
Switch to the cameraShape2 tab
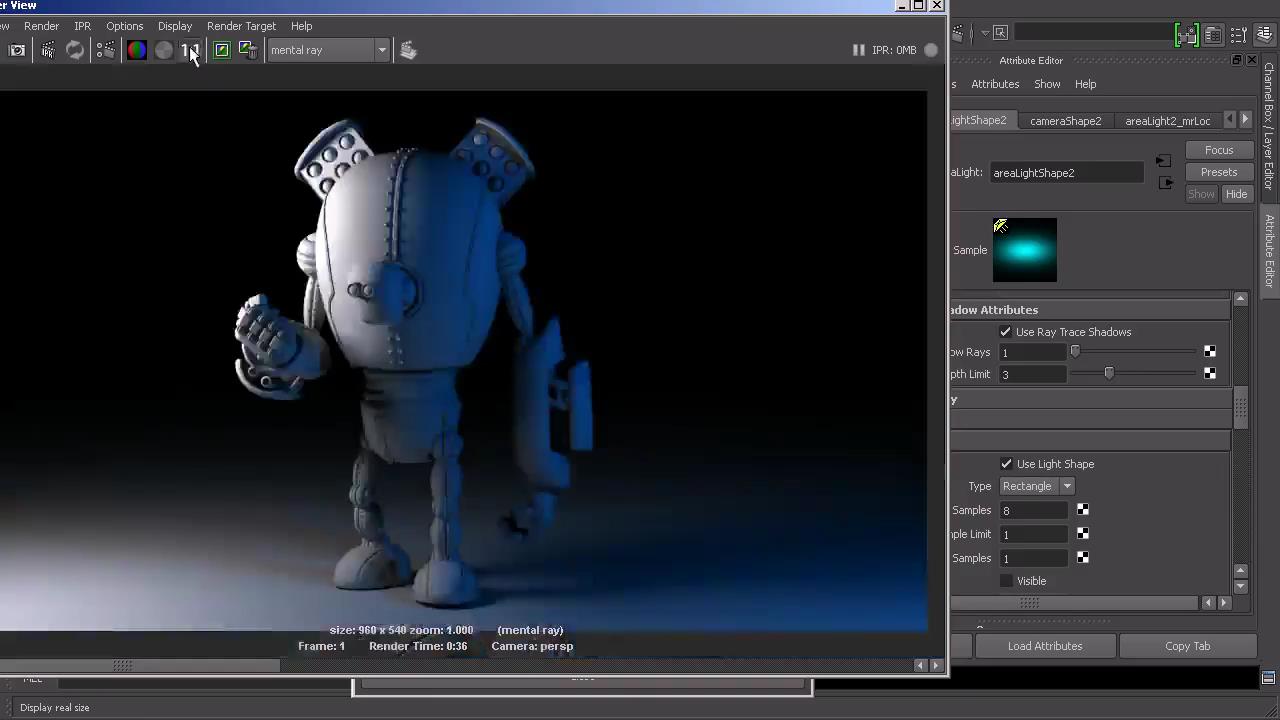(x=1065, y=121)
